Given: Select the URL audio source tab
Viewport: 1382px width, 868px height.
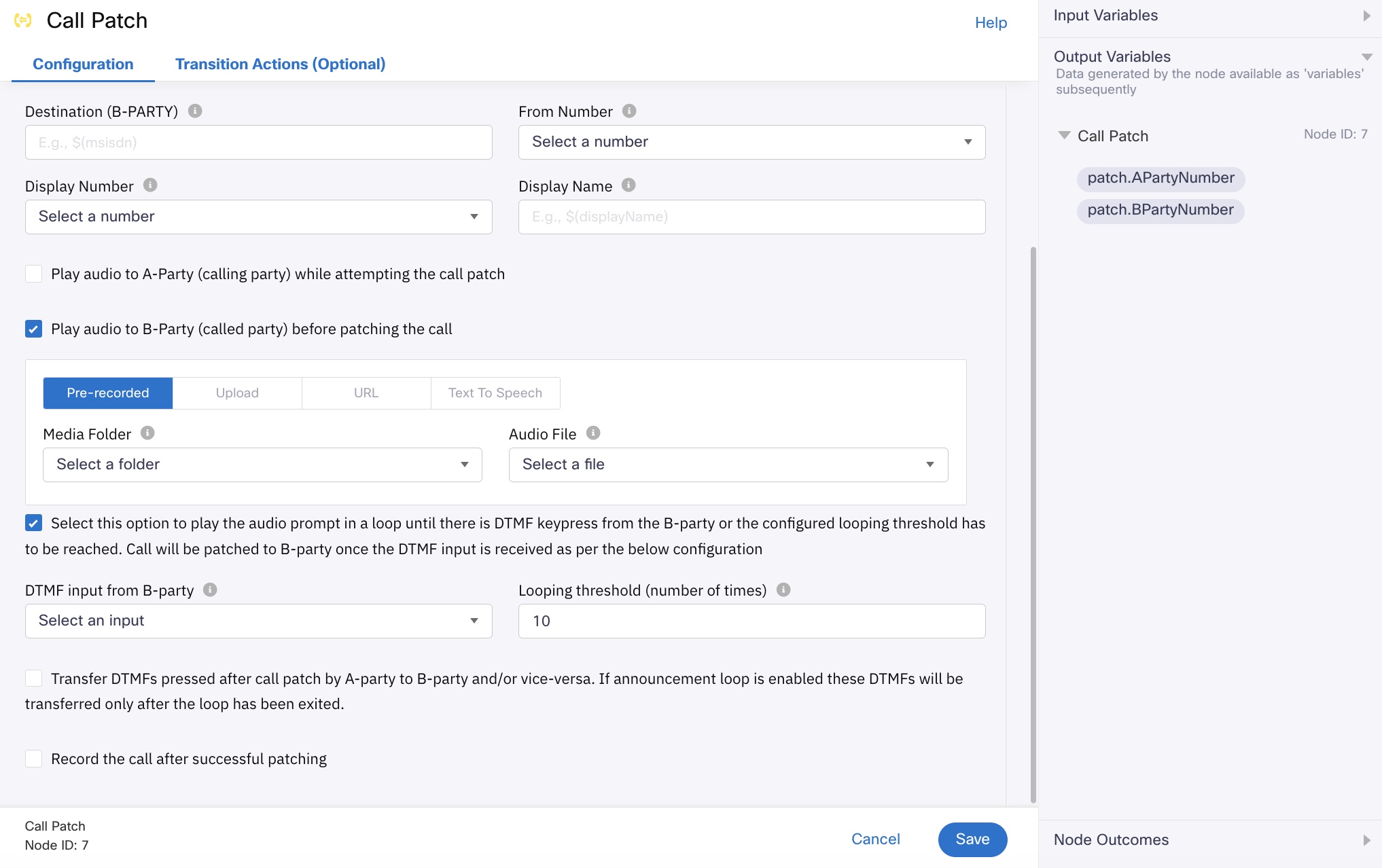Looking at the screenshot, I should tap(366, 393).
